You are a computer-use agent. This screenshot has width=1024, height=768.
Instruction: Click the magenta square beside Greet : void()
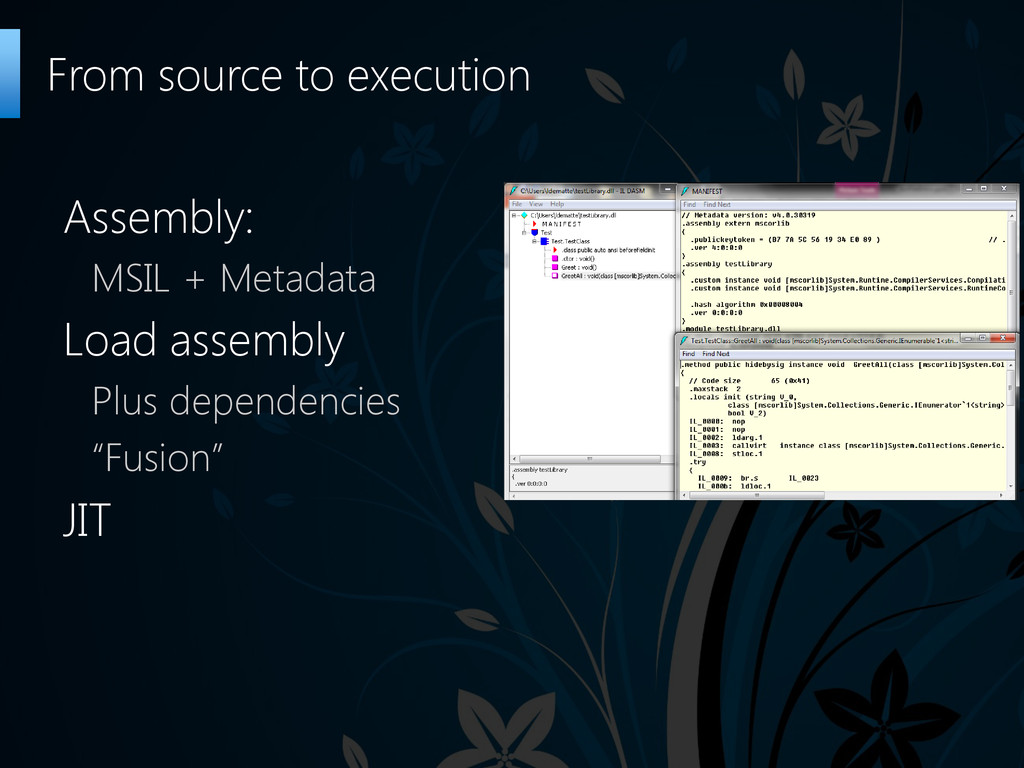[555, 267]
